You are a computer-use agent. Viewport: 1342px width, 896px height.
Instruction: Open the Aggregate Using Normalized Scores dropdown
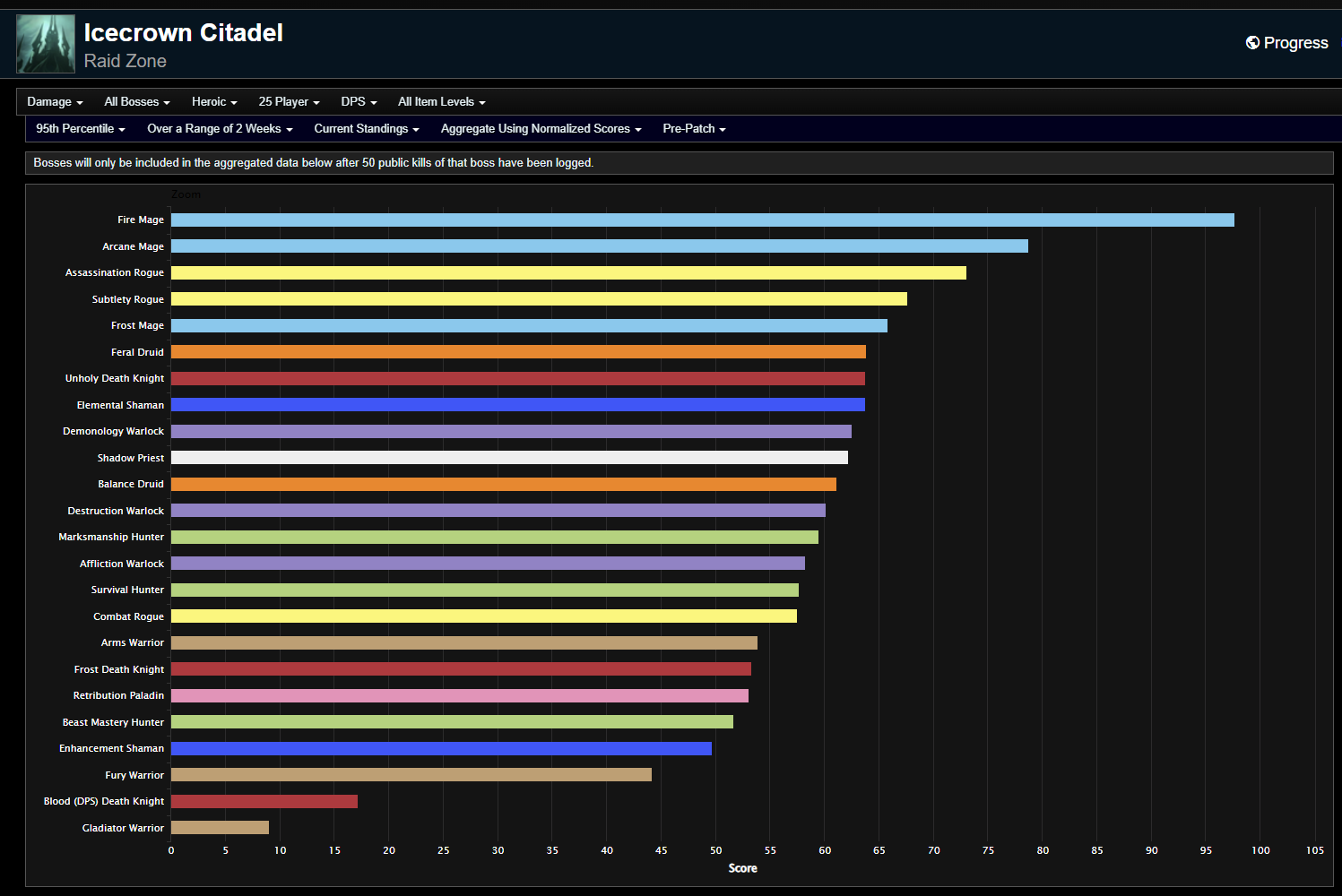coord(540,128)
